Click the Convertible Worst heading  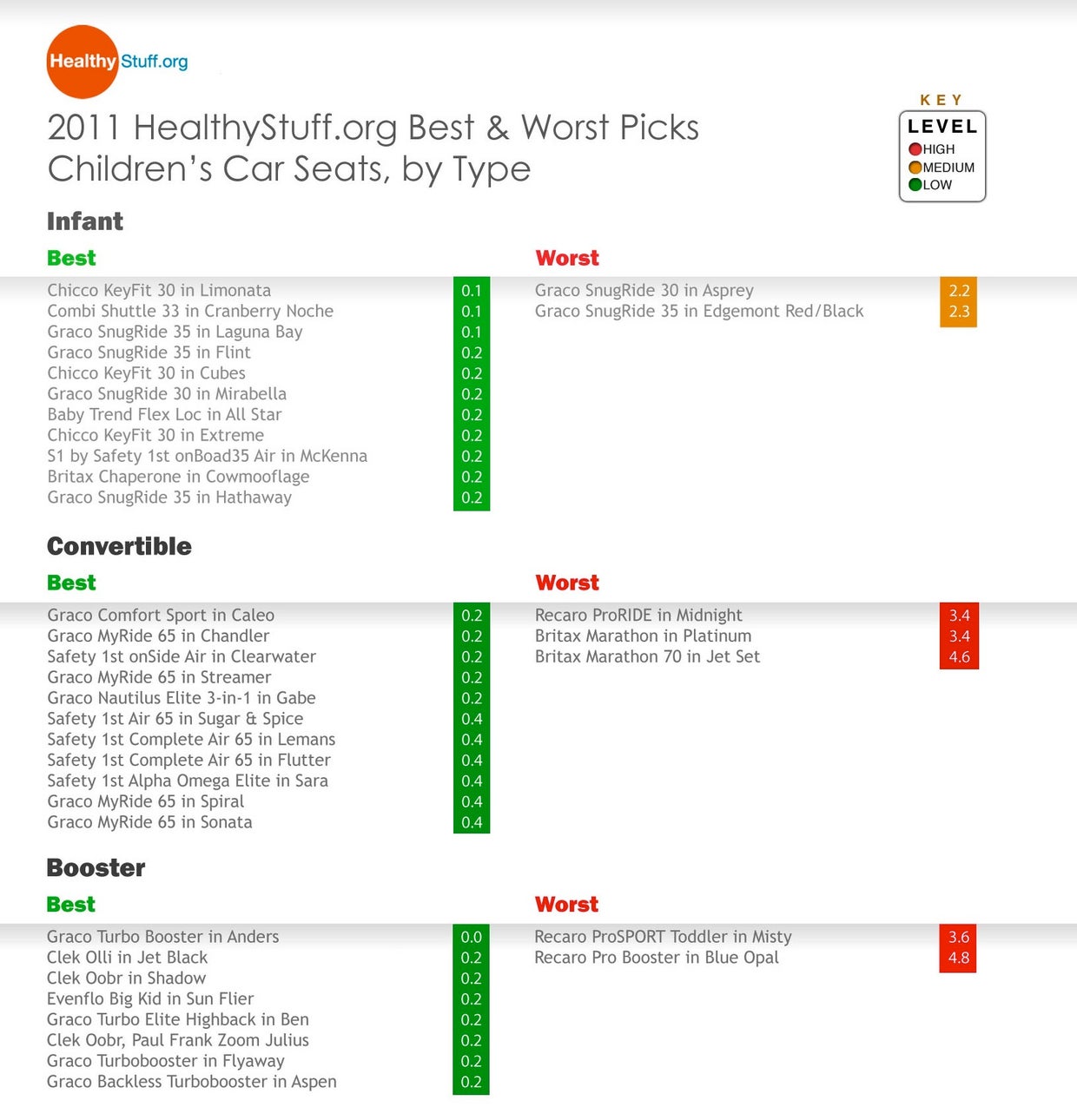click(x=567, y=583)
